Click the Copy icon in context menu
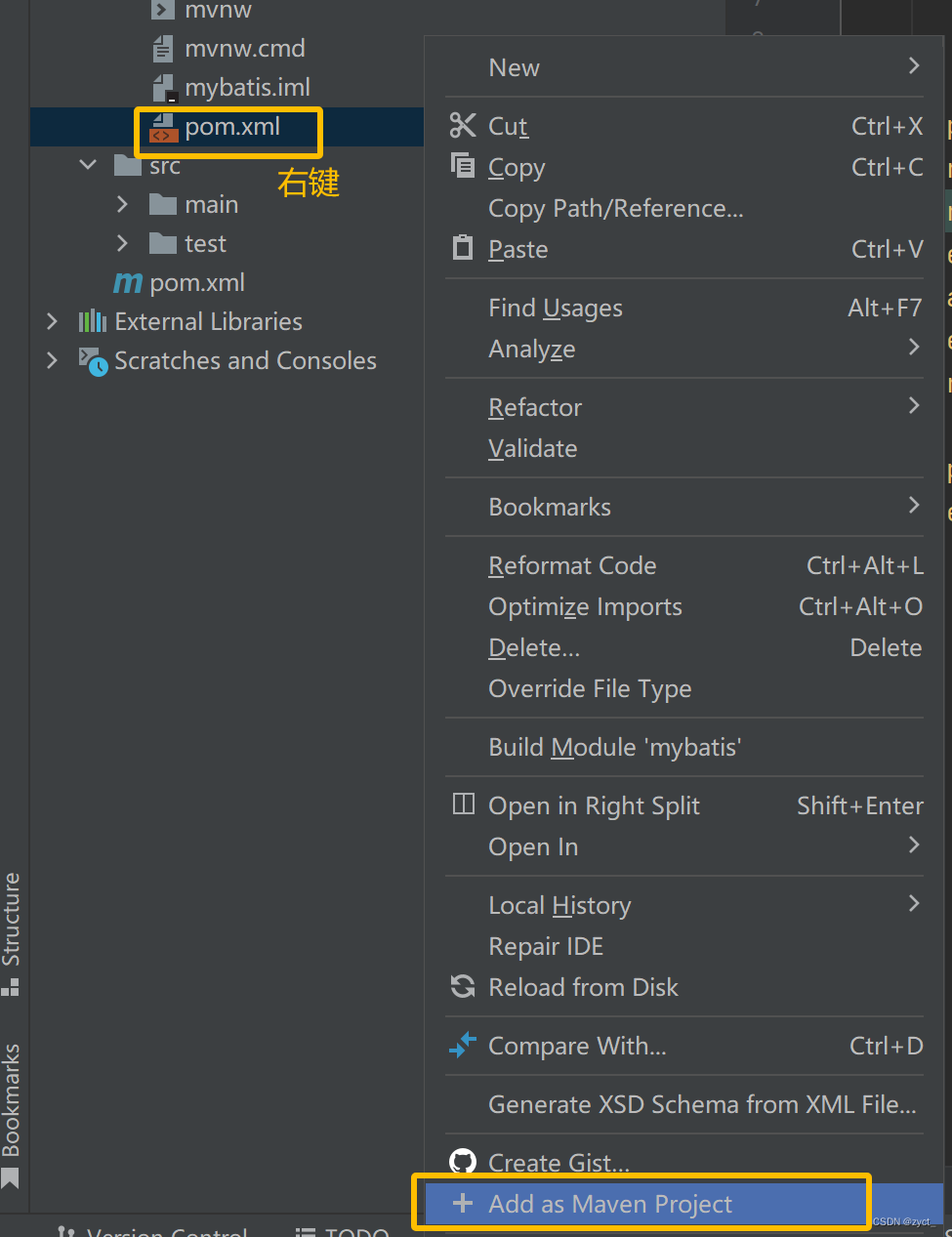 point(462,165)
